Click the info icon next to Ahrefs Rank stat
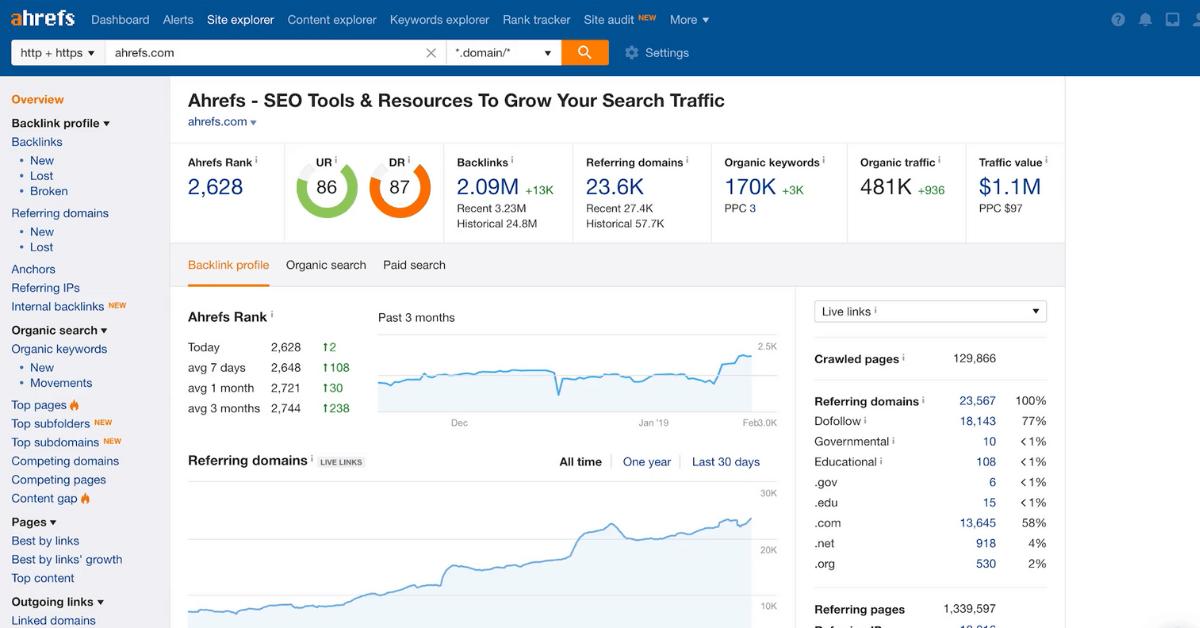This screenshot has width=1200, height=628. (256, 160)
